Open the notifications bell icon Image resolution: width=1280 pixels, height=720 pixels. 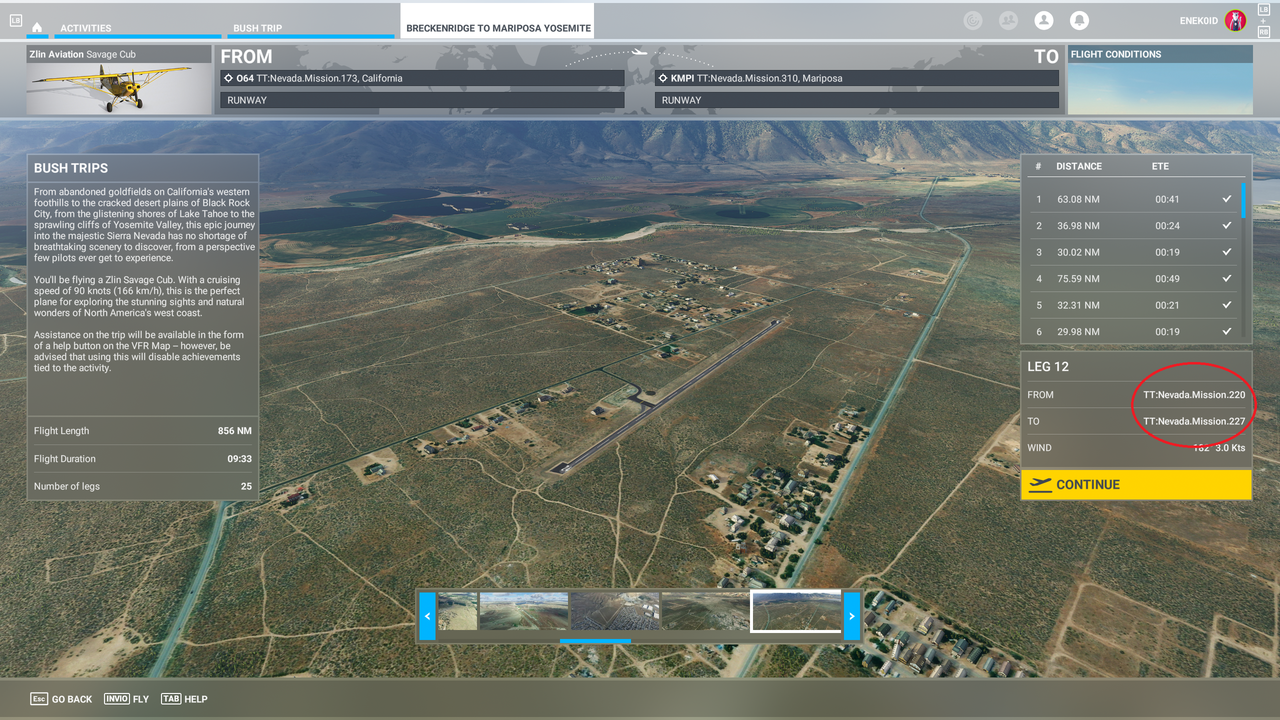point(1079,20)
